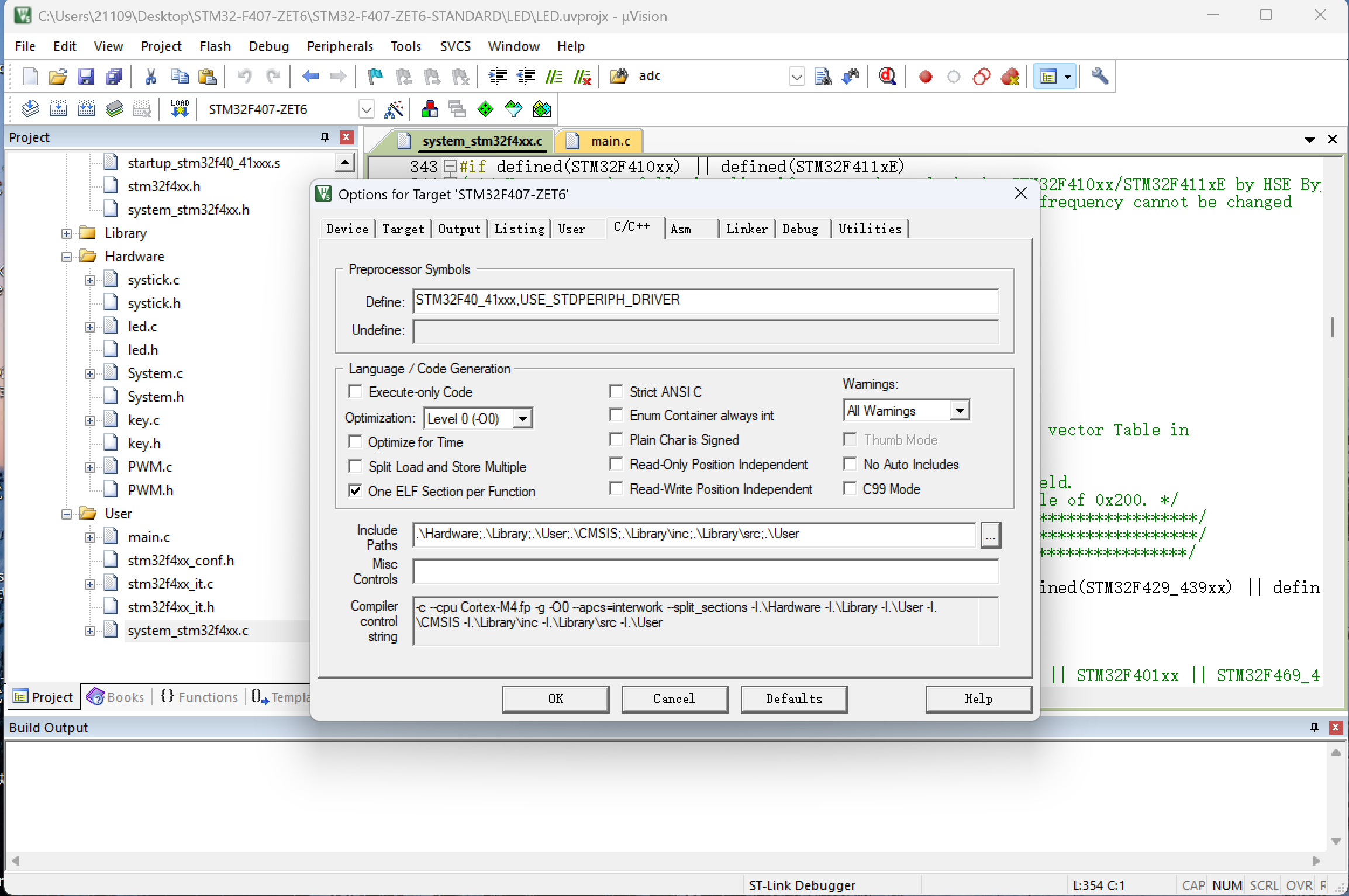Open the adc find combo dropdown
Screen dimensions: 1349x896
tap(796, 77)
